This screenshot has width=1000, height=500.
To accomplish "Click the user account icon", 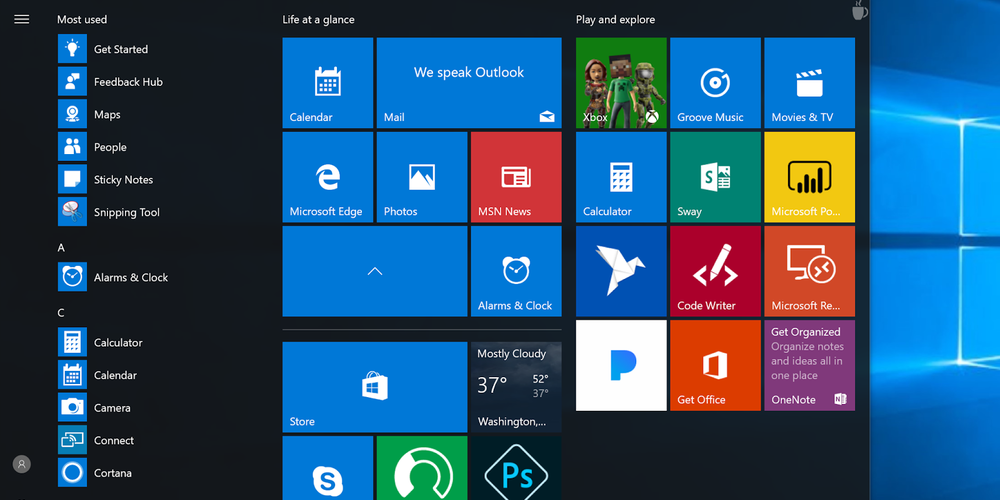I will click(x=22, y=464).
